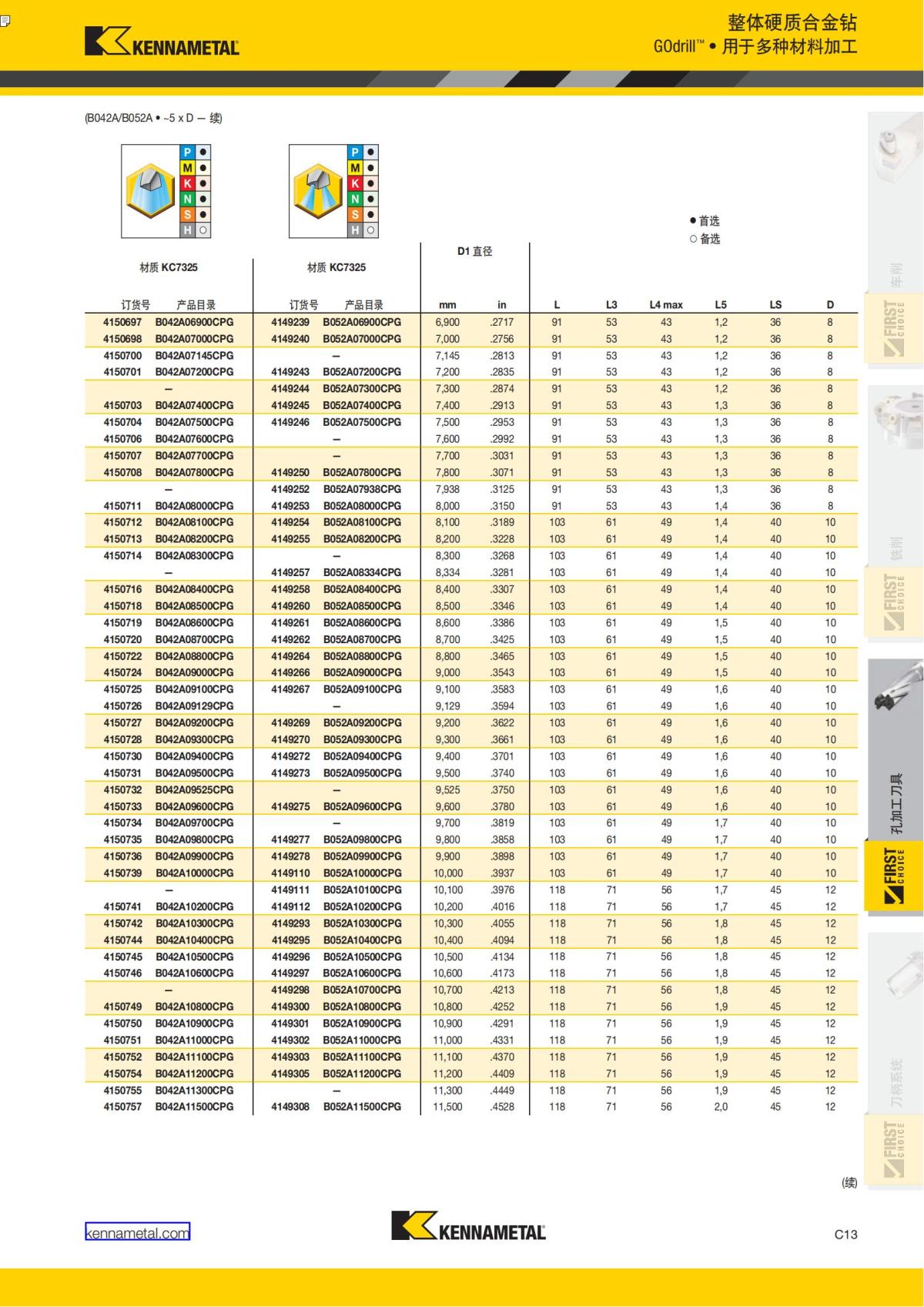
Task: Click the highlighted yellow First Choice badge
Action: (x=895, y=875)
